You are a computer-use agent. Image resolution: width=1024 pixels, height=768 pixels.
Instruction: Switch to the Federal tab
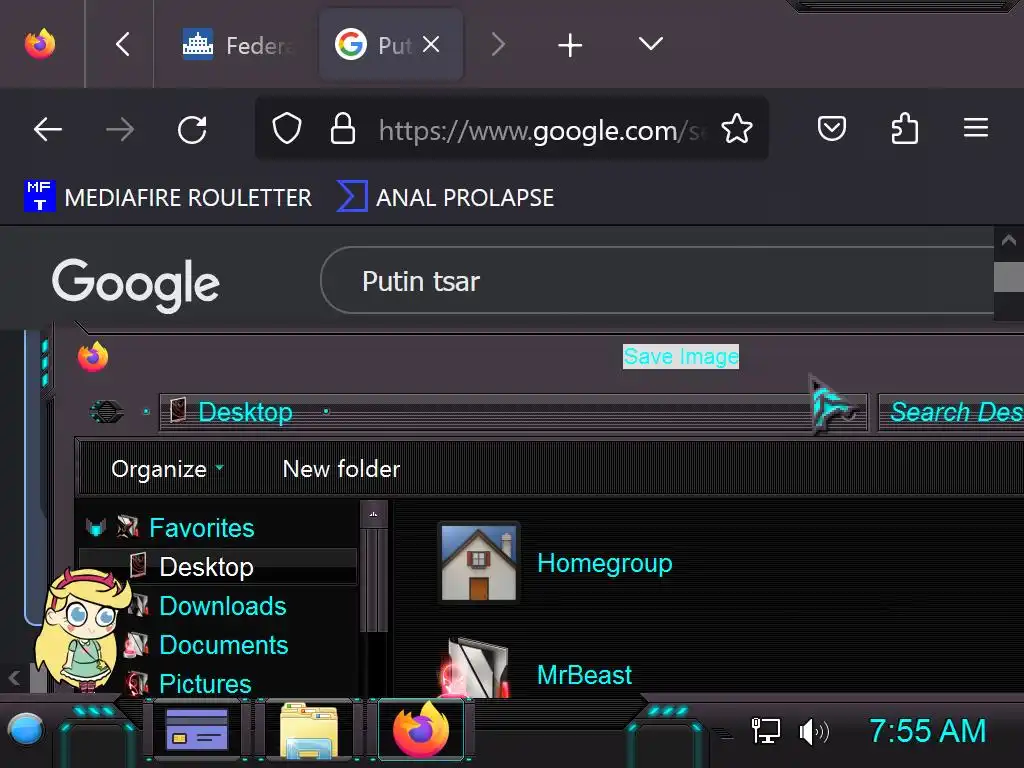[236, 44]
